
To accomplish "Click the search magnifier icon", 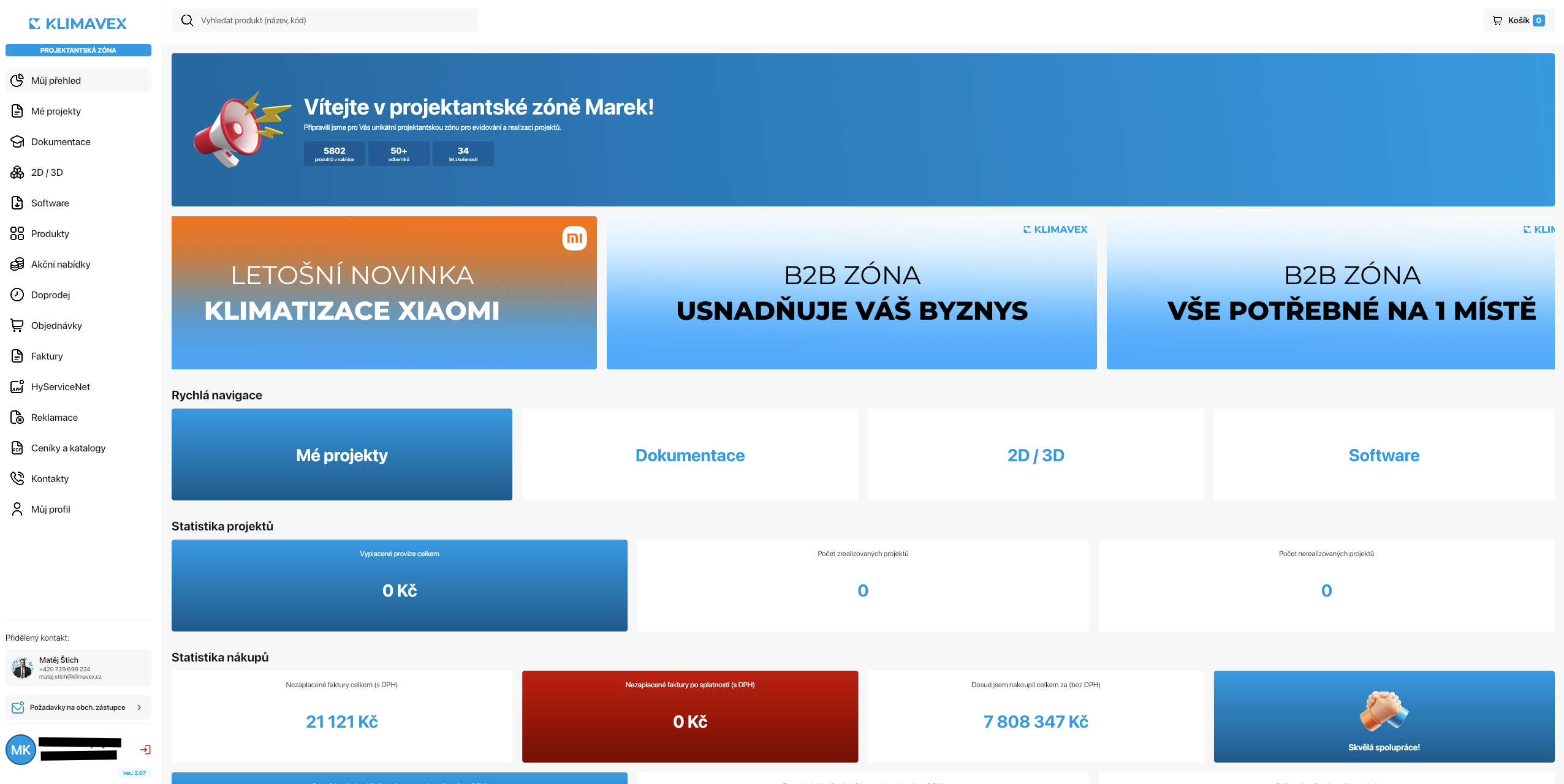I will click(x=188, y=20).
